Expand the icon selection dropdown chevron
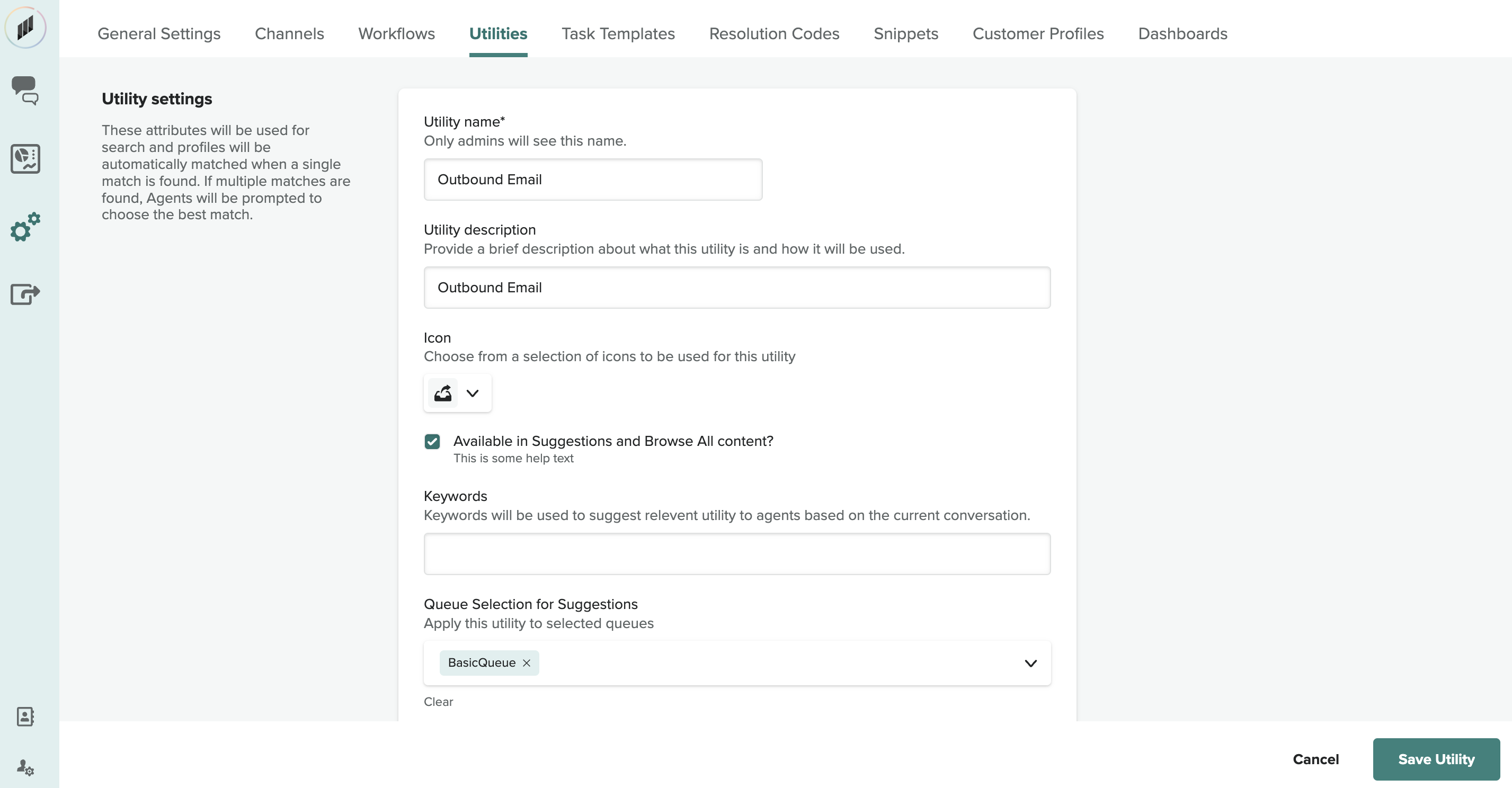The height and width of the screenshot is (788, 1512). coord(473,393)
